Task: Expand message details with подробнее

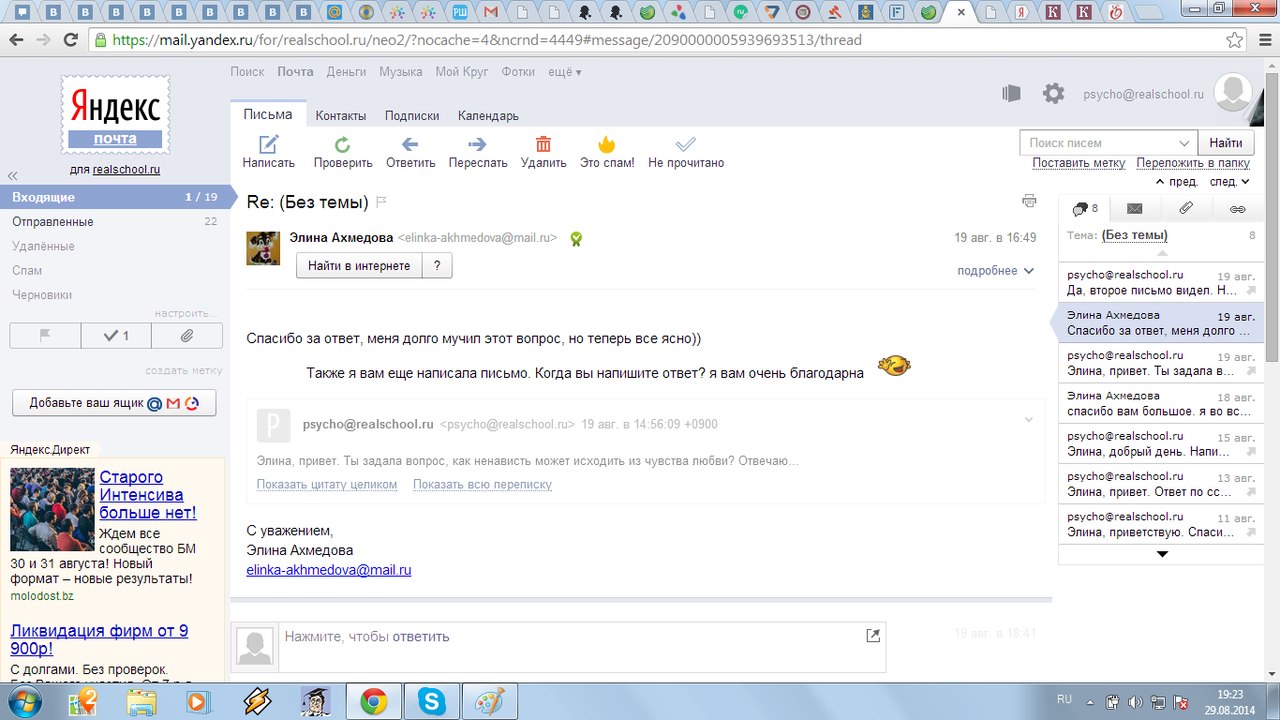Action: 995,271
